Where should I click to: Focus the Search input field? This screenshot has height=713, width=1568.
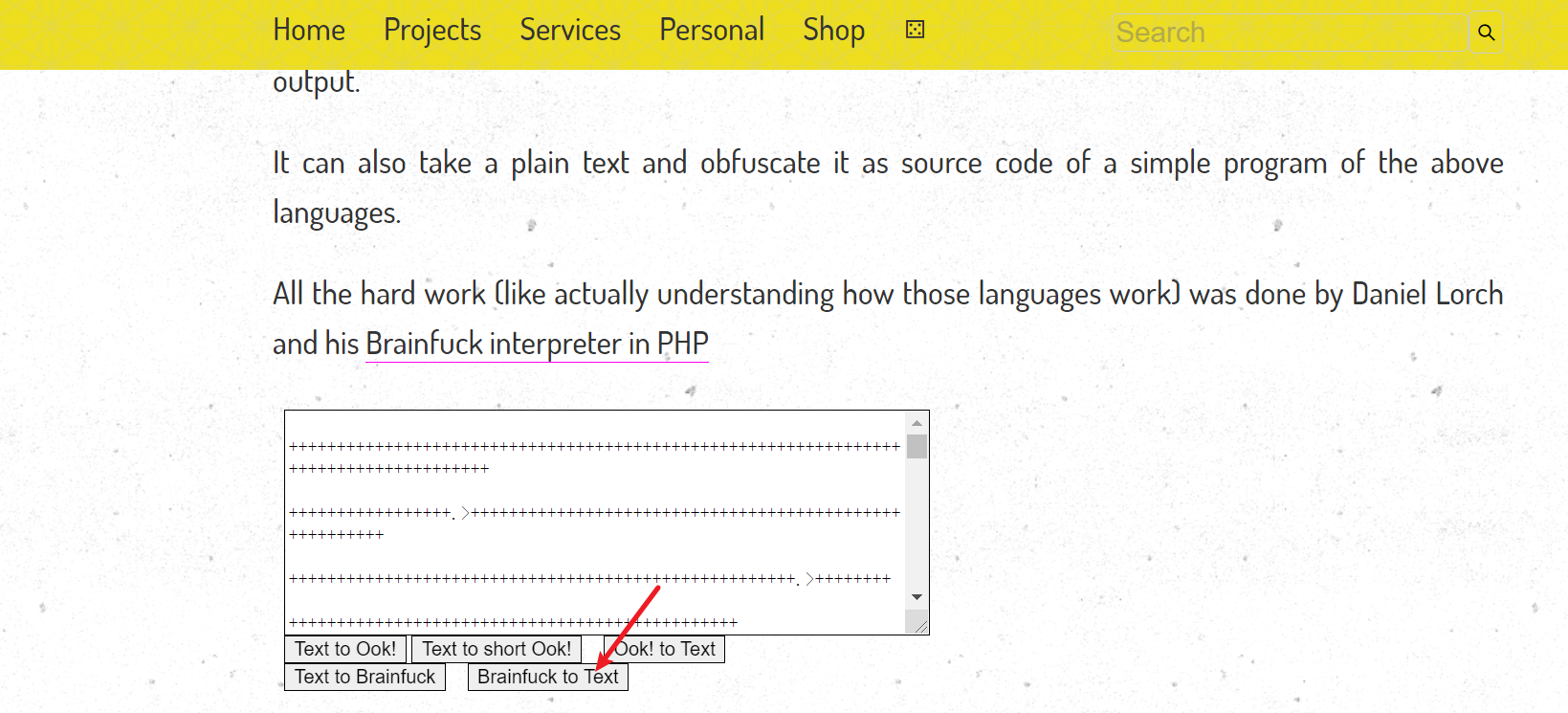pos(1289,33)
